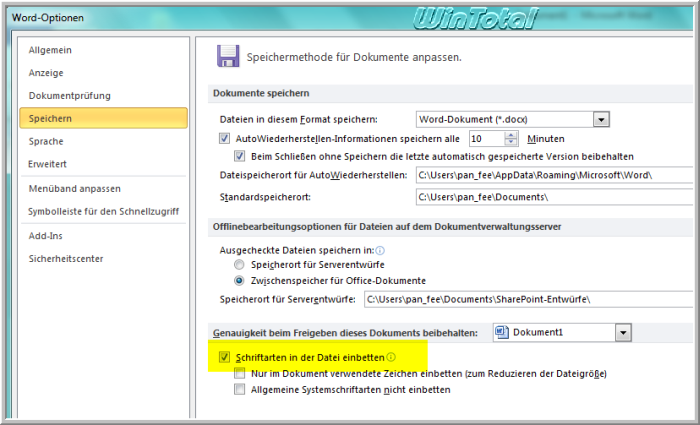The width and height of the screenshot is (700, 425).
Task: Click the AutoRecover minutes input field
Action: [487, 139]
